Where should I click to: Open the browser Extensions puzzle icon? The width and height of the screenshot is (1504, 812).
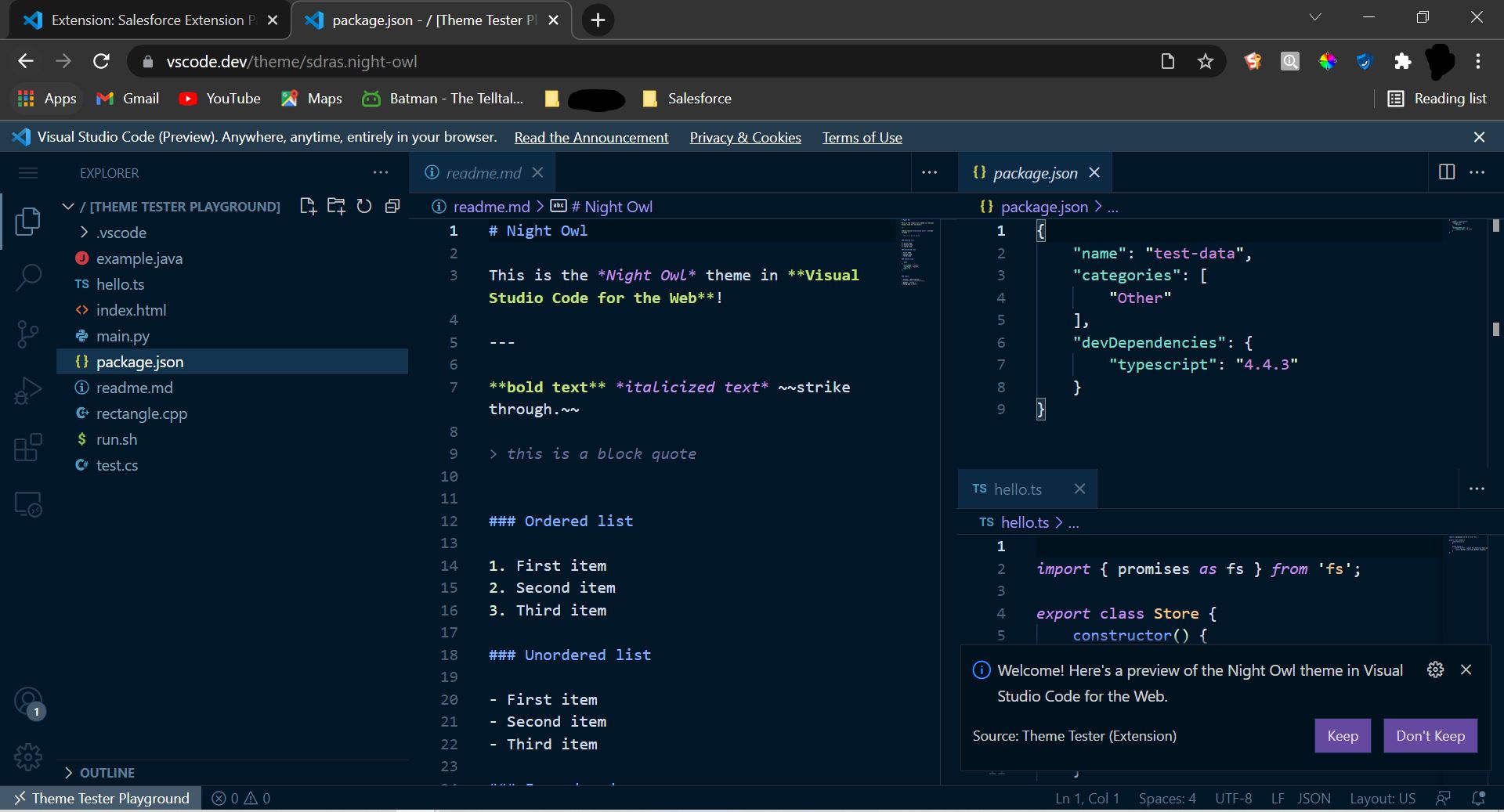click(1402, 61)
